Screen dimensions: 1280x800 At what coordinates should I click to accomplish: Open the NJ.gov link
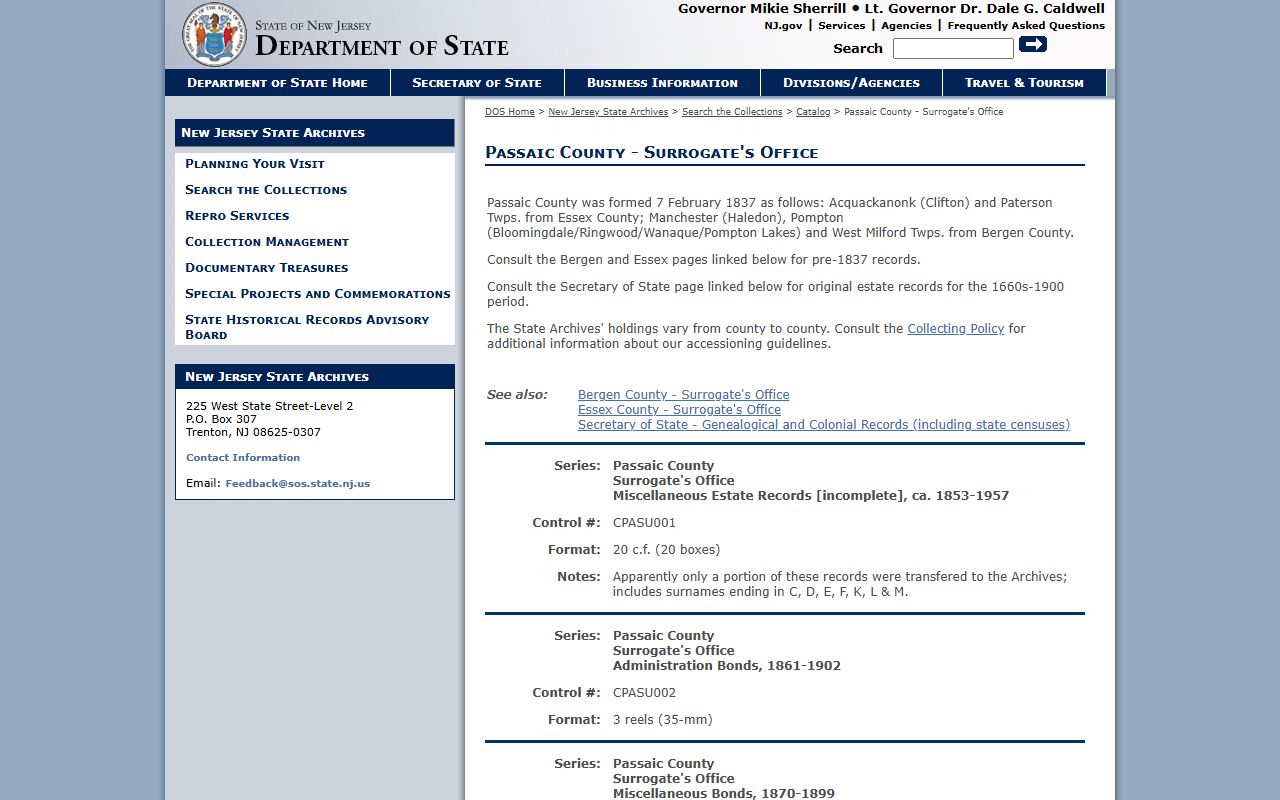click(x=783, y=26)
